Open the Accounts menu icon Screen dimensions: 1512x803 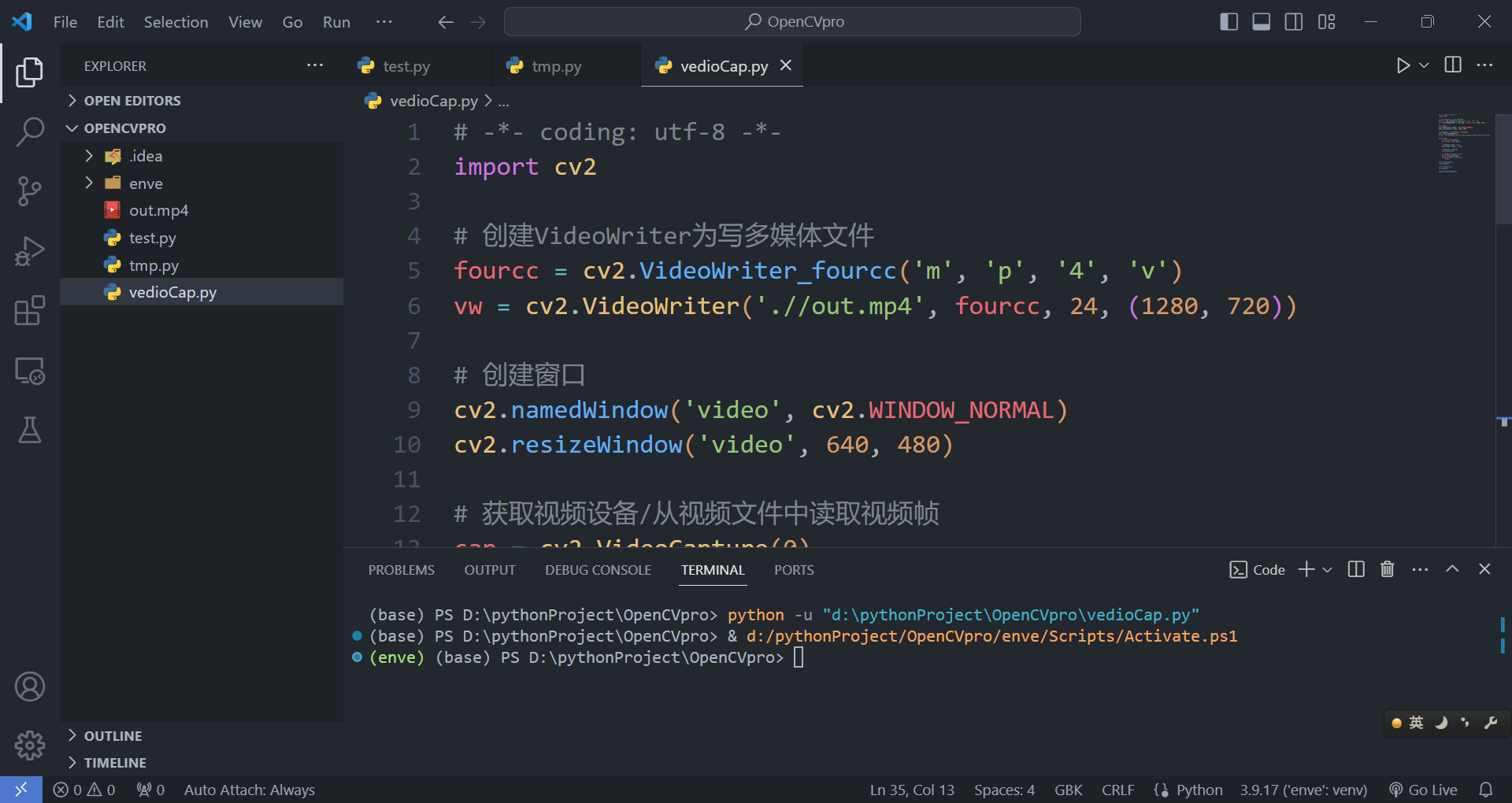[x=29, y=686]
